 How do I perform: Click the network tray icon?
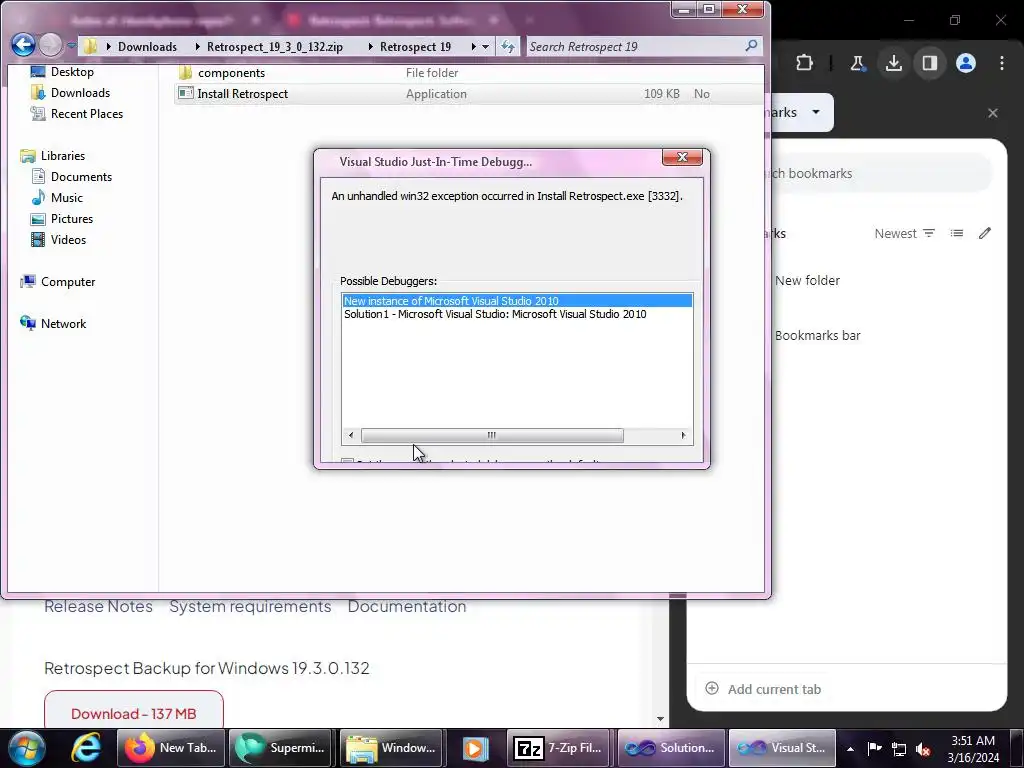point(899,749)
